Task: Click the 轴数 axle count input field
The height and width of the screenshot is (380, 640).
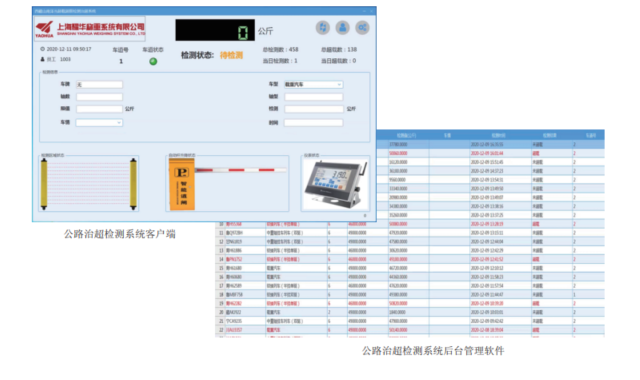Action: (99, 97)
